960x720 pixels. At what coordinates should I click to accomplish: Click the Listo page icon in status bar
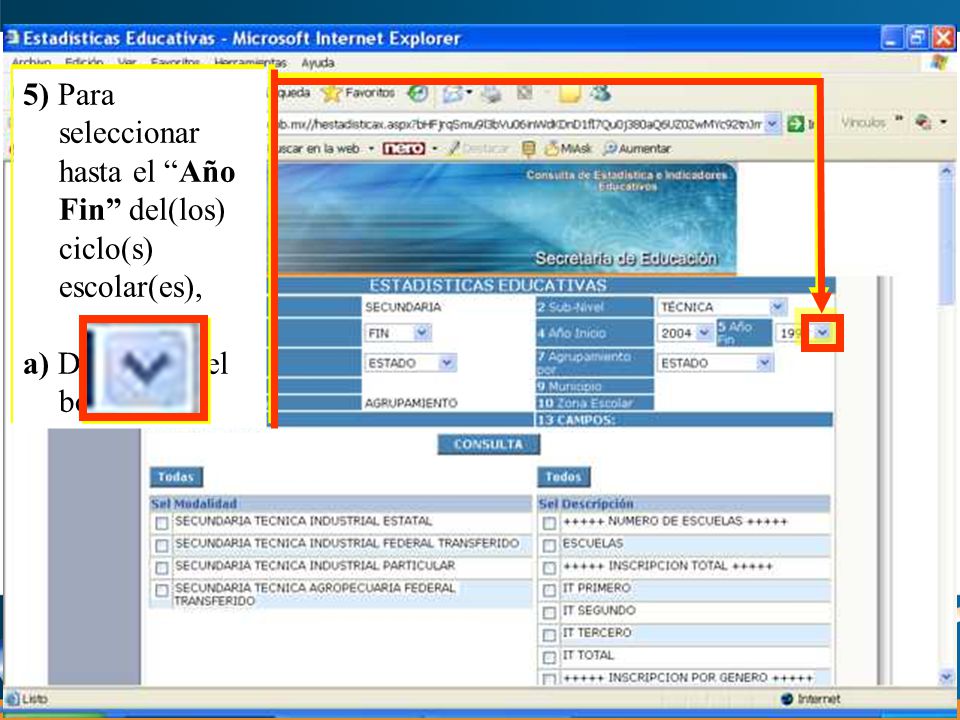coord(12,699)
